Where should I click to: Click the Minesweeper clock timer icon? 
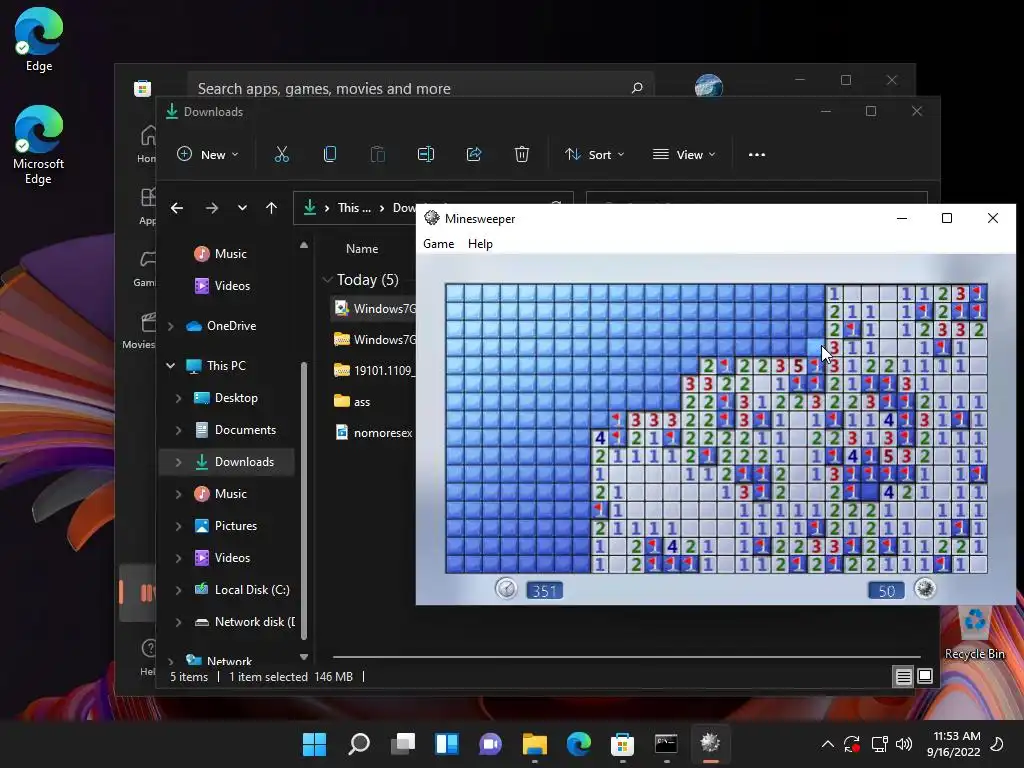point(505,588)
